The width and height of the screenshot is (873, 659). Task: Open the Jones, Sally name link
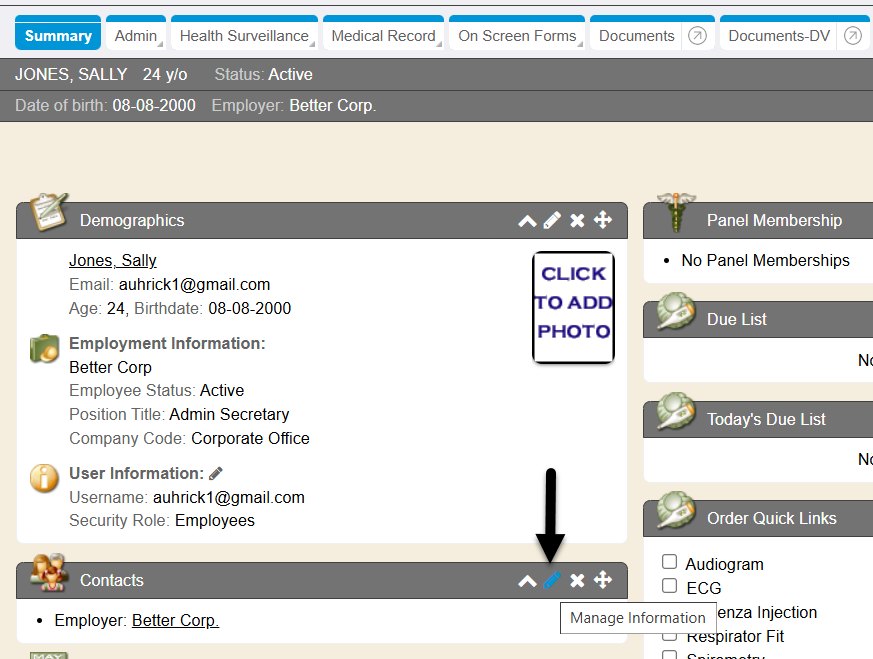[112, 260]
